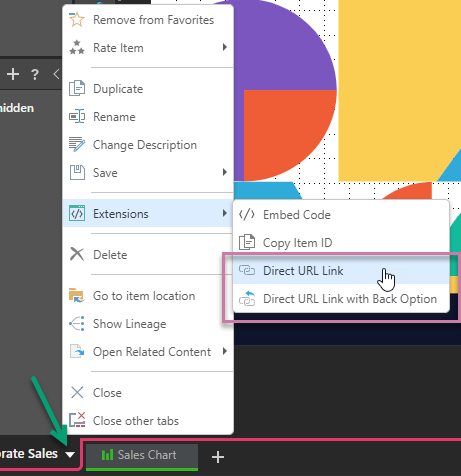This screenshot has width=461, height=476.
Task: Click the Rate Item stars icon
Action: pos(77,47)
